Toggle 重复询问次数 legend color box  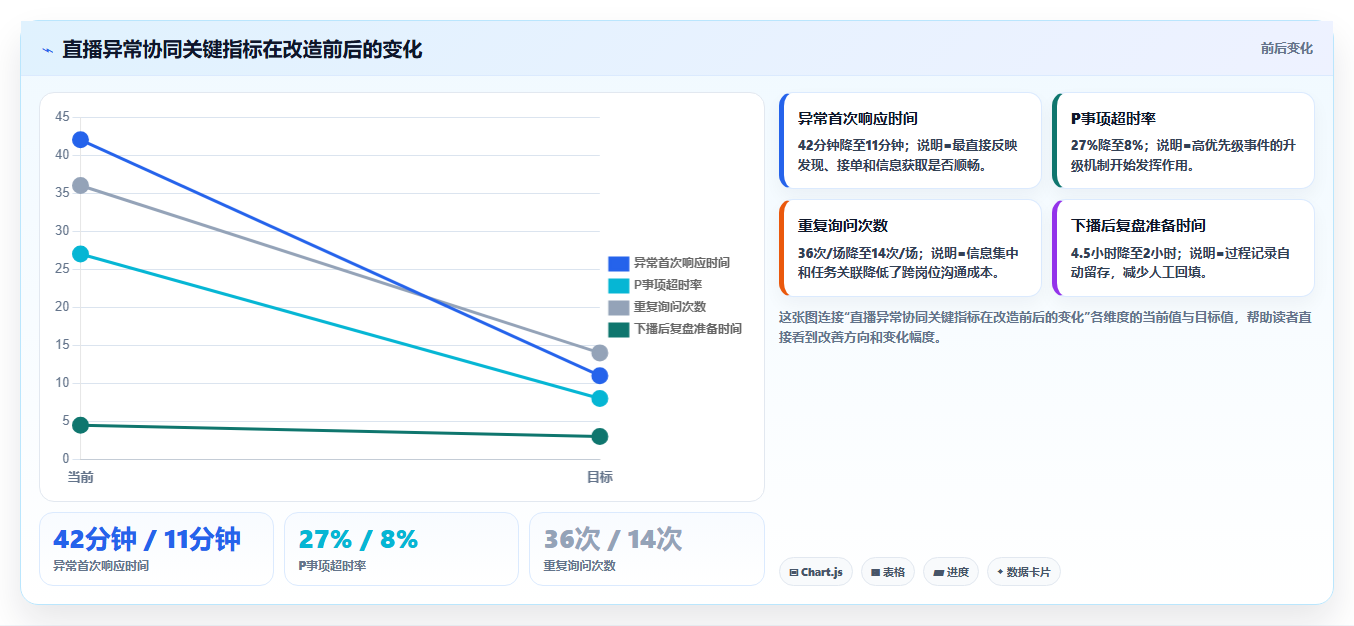click(x=618, y=307)
